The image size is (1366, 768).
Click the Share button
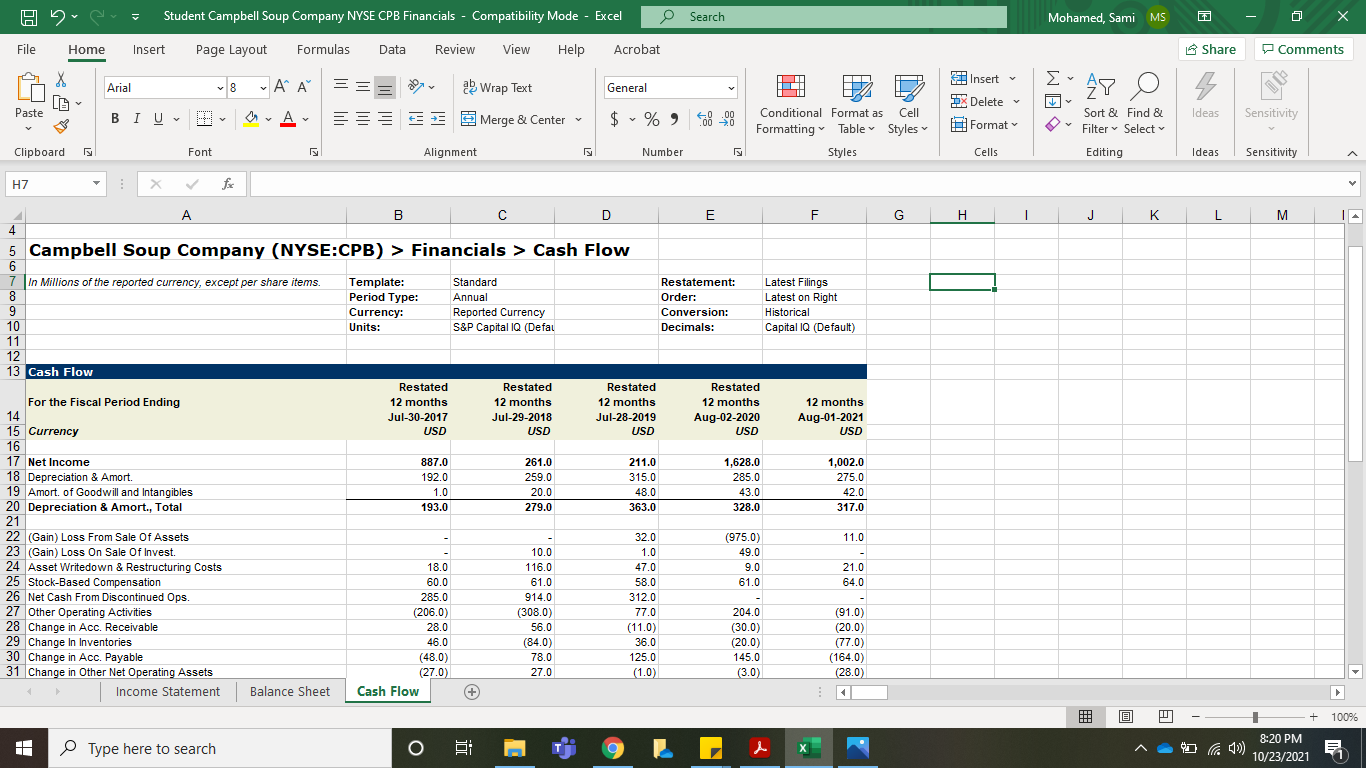click(x=1211, y=48)
